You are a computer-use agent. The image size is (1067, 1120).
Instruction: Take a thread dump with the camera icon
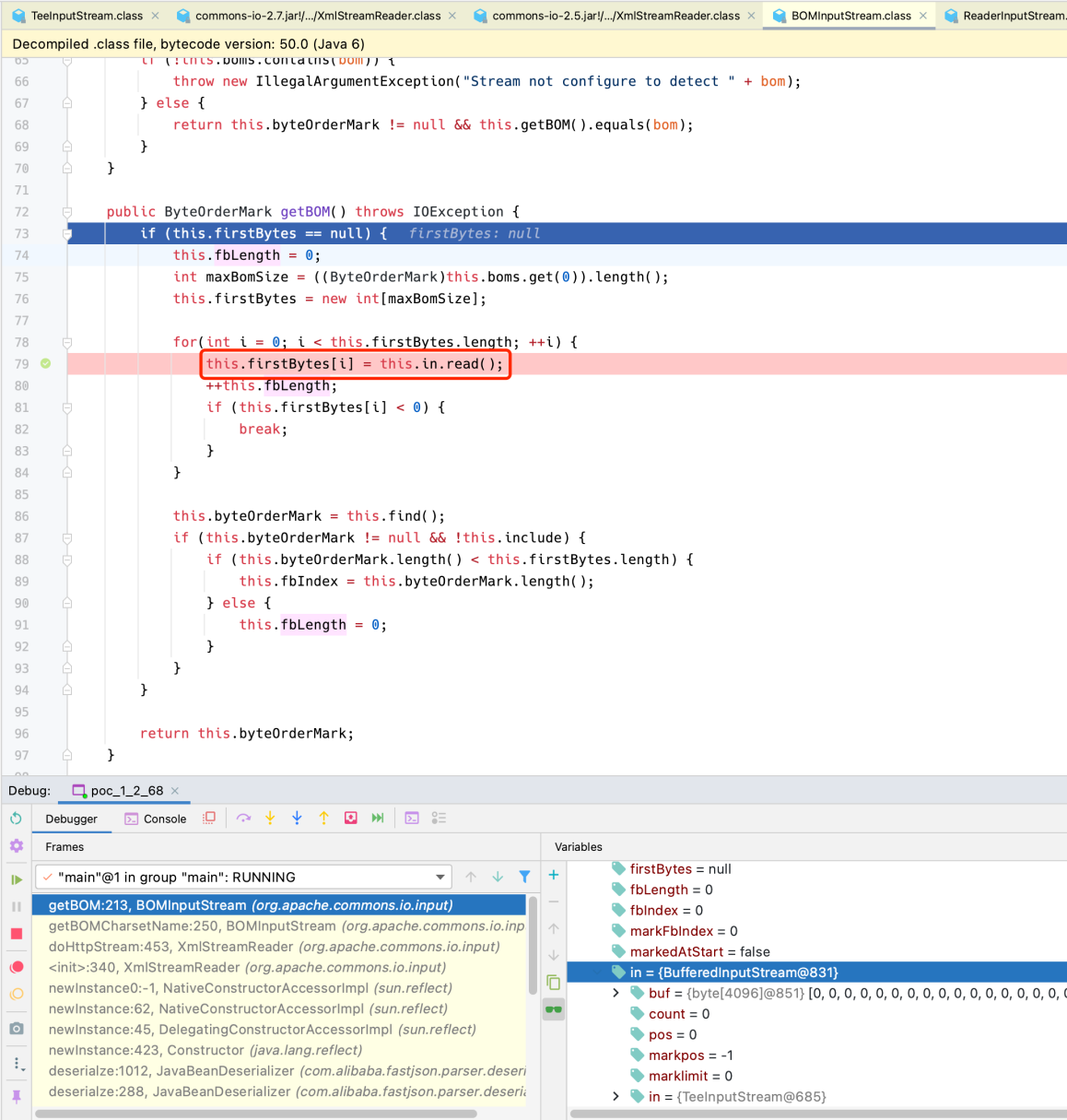(16, 1029)
